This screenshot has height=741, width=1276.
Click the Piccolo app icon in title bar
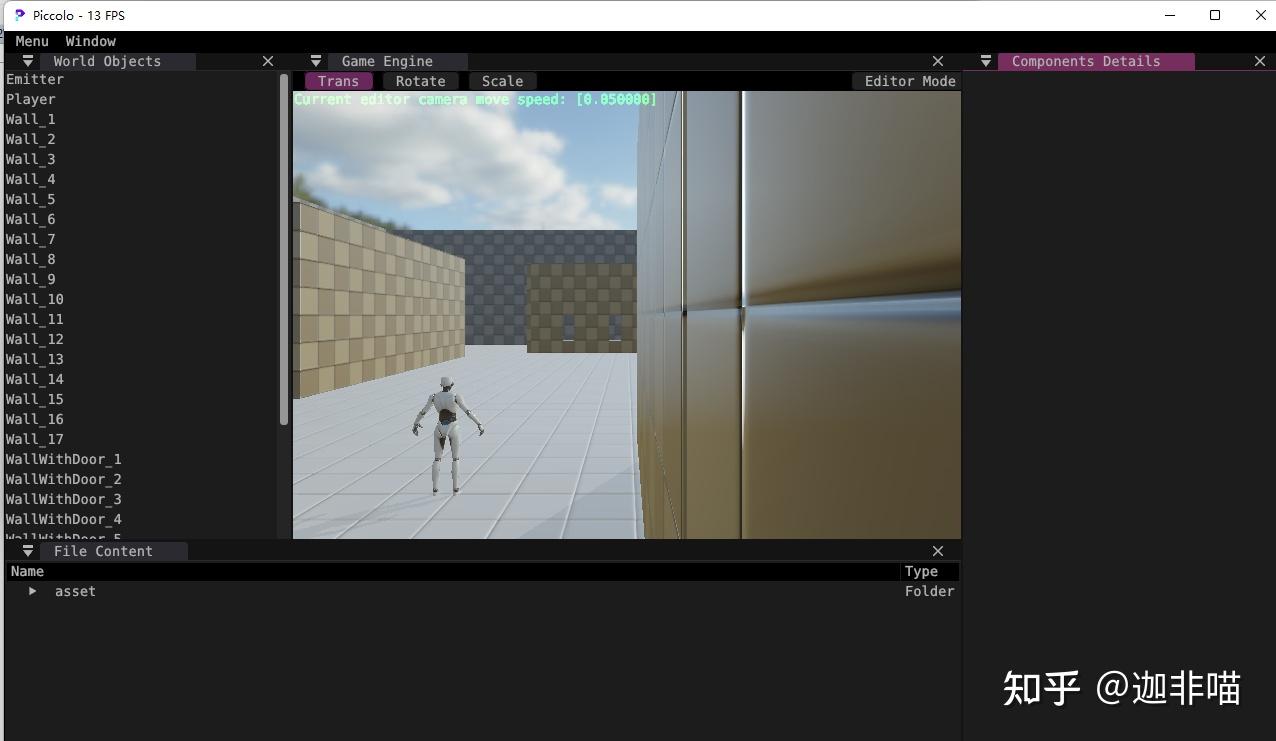click(x=19, y=15)
